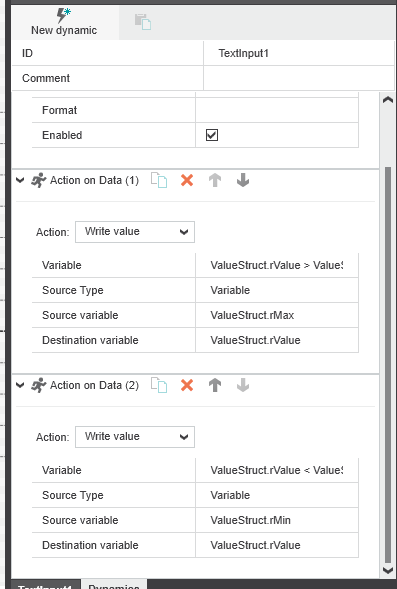Click the running-man icon of Action on Data (1)
Viewport: 397px width, 589px height.
point(39,180)
